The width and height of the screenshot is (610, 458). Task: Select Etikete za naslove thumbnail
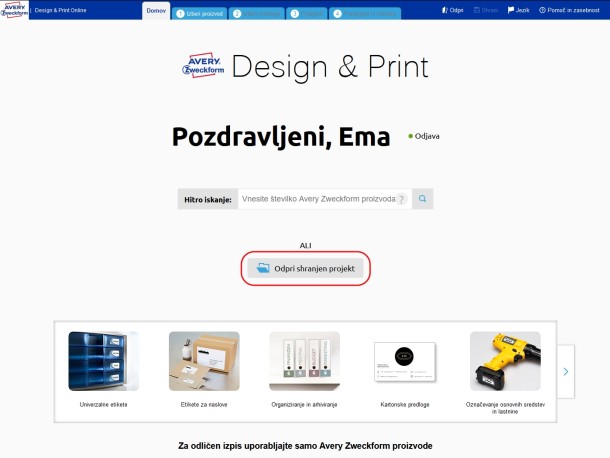(204, 361)
